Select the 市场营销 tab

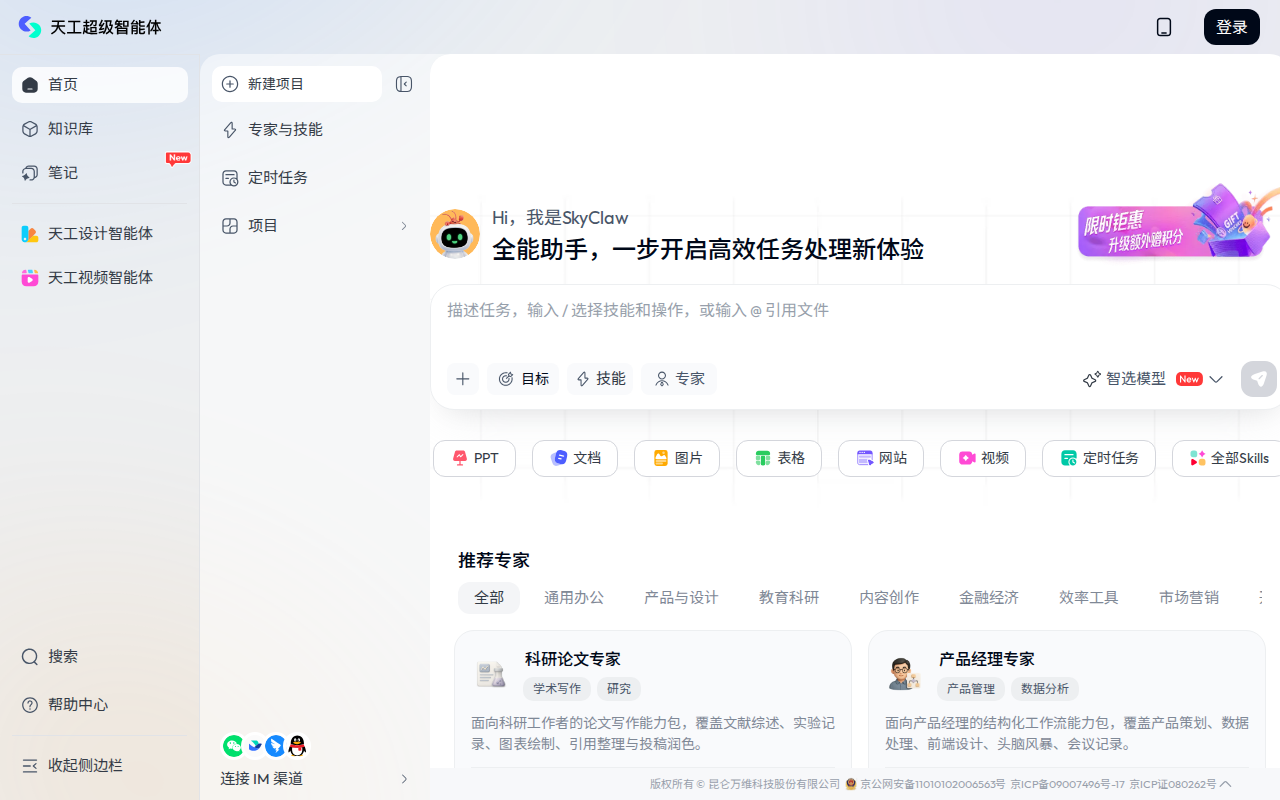[x=1189, y=598]
